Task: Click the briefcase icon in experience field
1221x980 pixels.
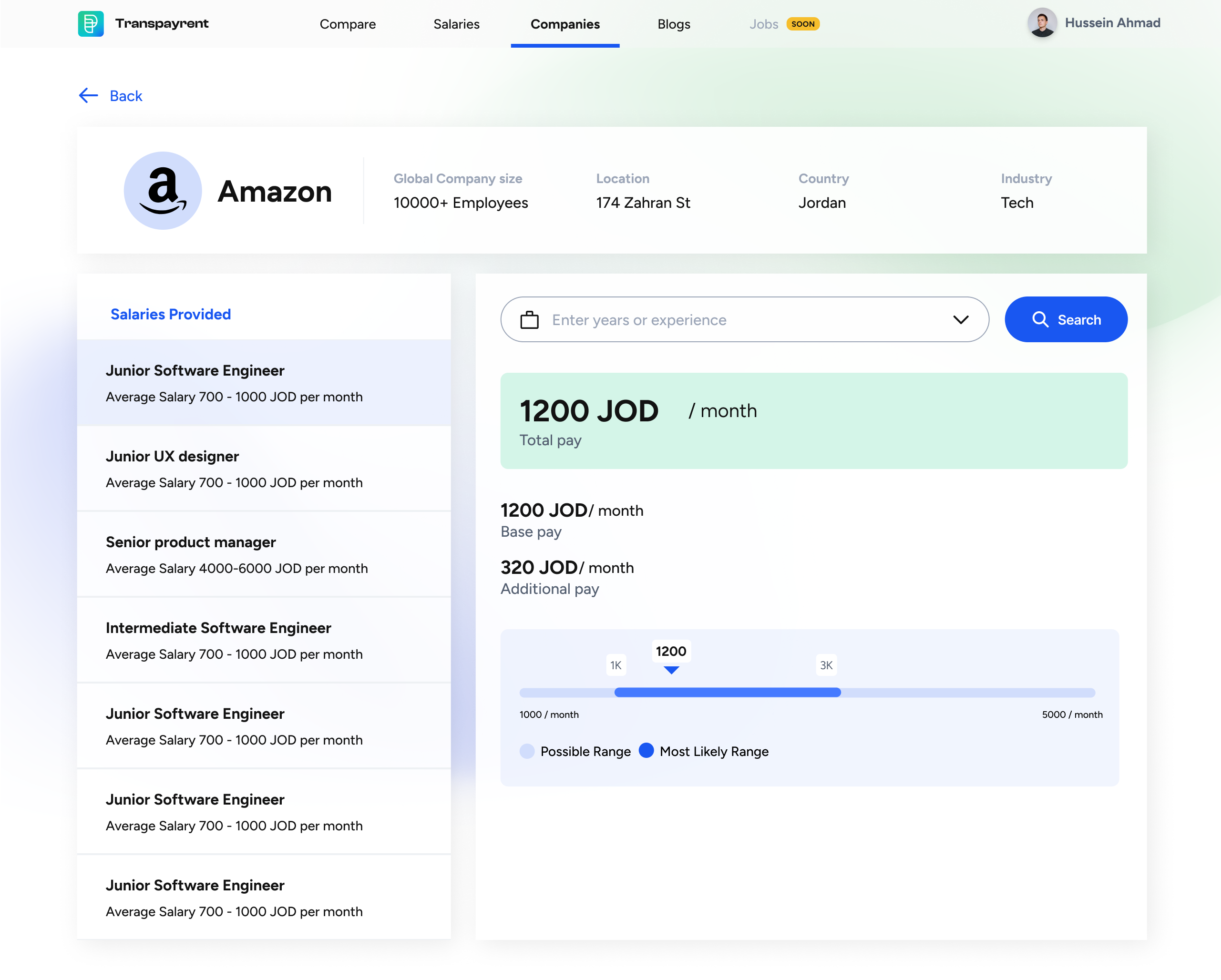Action: click(x=529, y=320)
